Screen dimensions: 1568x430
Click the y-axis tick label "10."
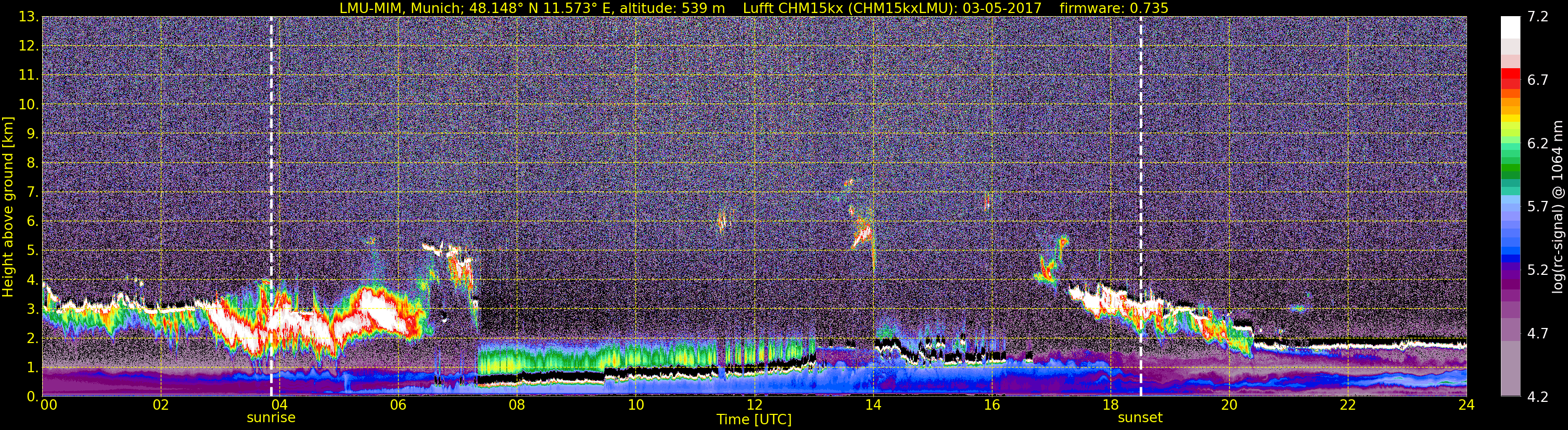point(29,104)
